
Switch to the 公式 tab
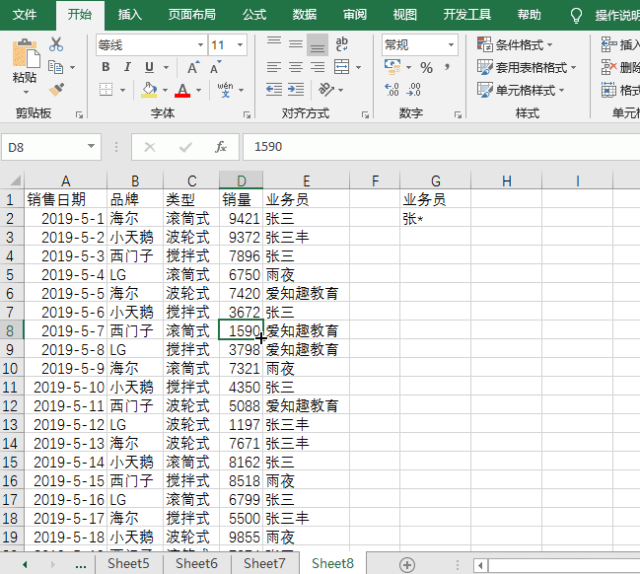(x=254, y=15)
